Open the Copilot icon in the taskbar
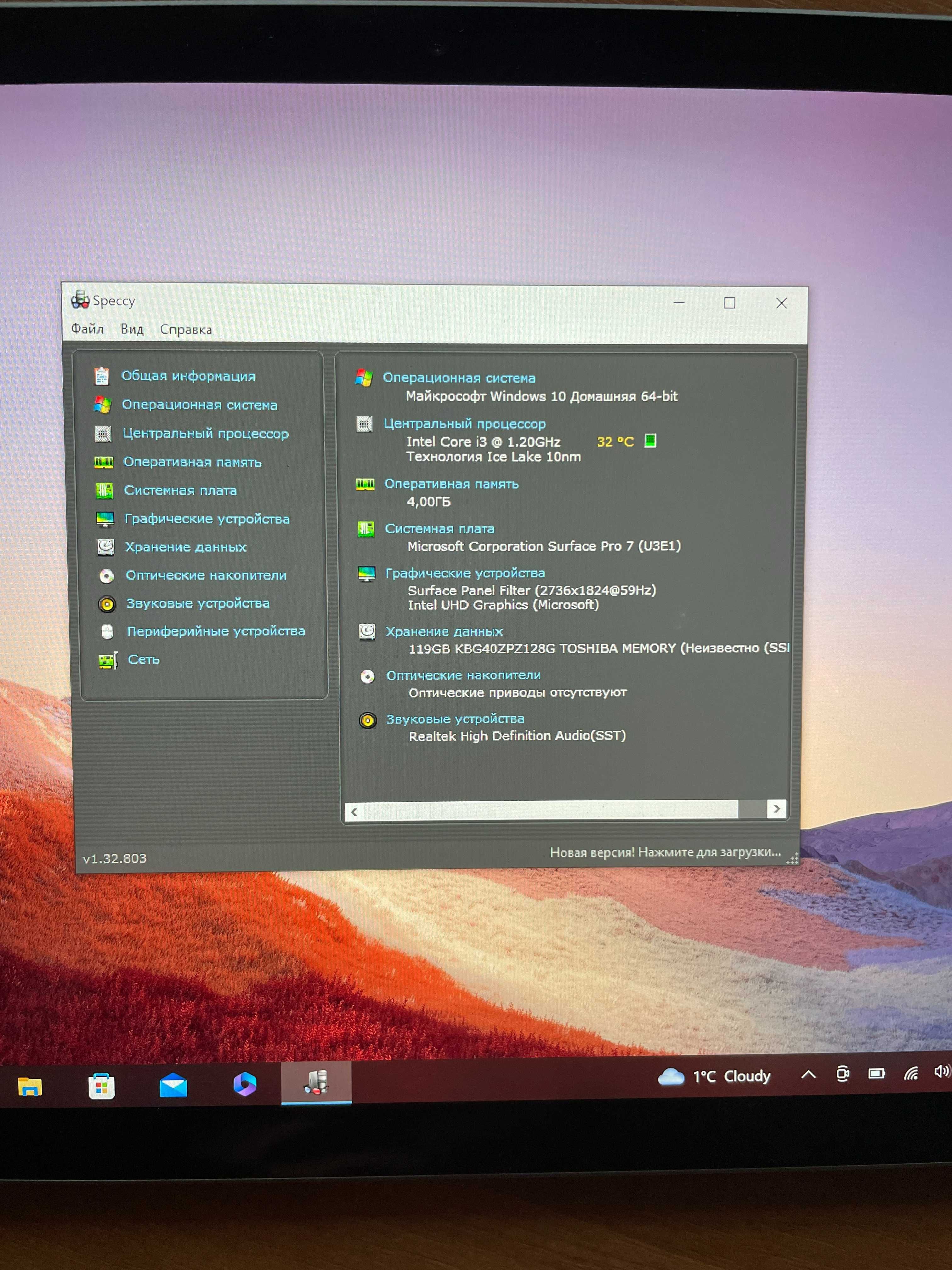 point(245,1084)
